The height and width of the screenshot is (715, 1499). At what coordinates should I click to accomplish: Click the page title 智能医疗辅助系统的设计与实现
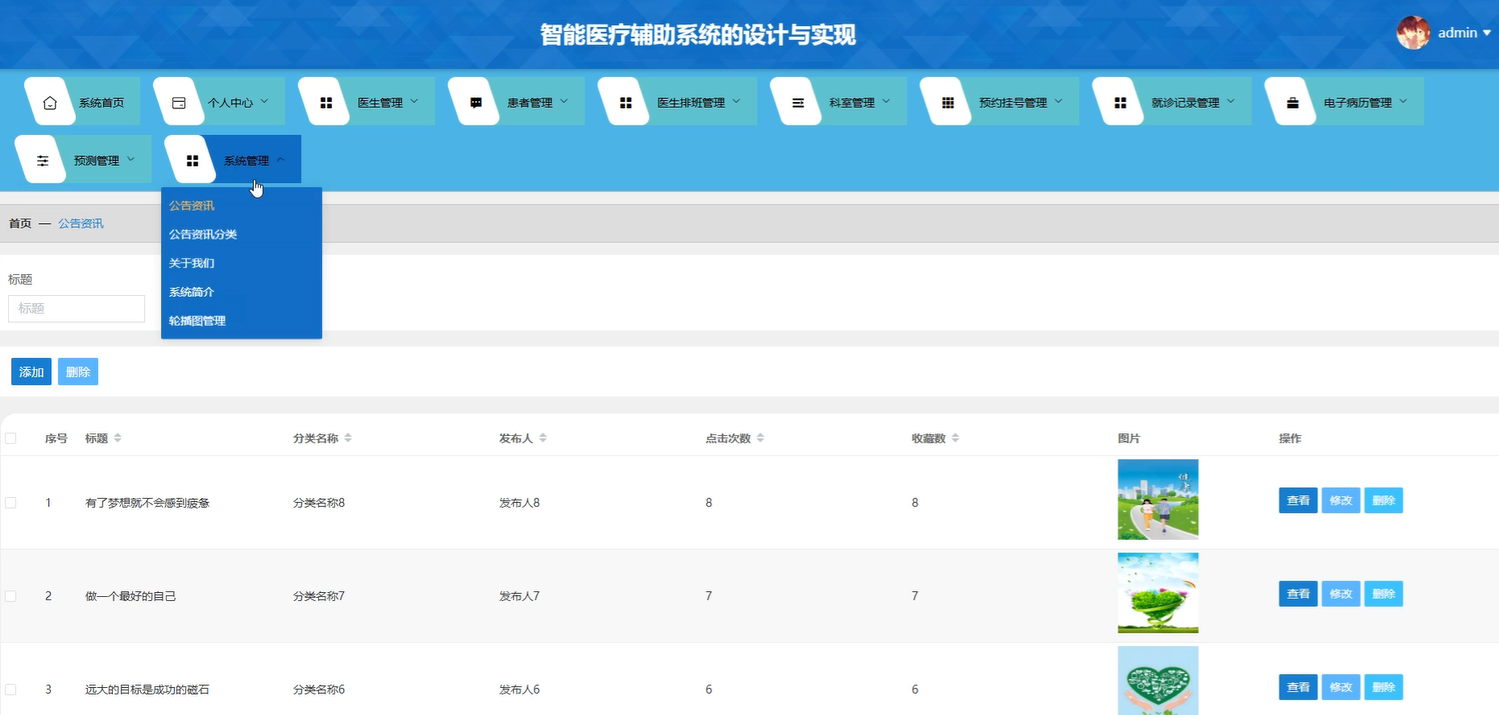pos(698,35)
